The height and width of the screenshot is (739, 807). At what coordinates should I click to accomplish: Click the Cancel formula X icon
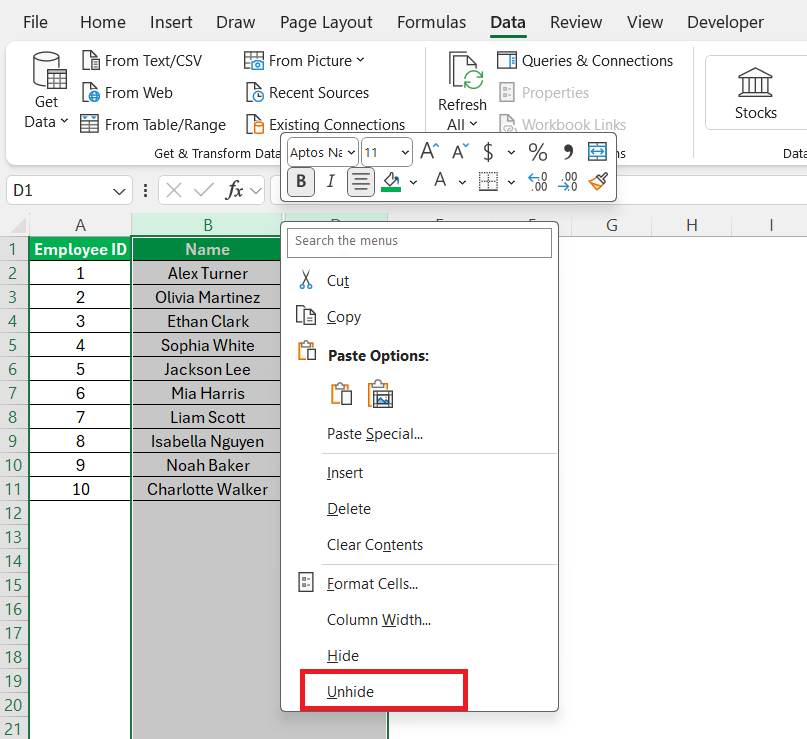(174, 191)
